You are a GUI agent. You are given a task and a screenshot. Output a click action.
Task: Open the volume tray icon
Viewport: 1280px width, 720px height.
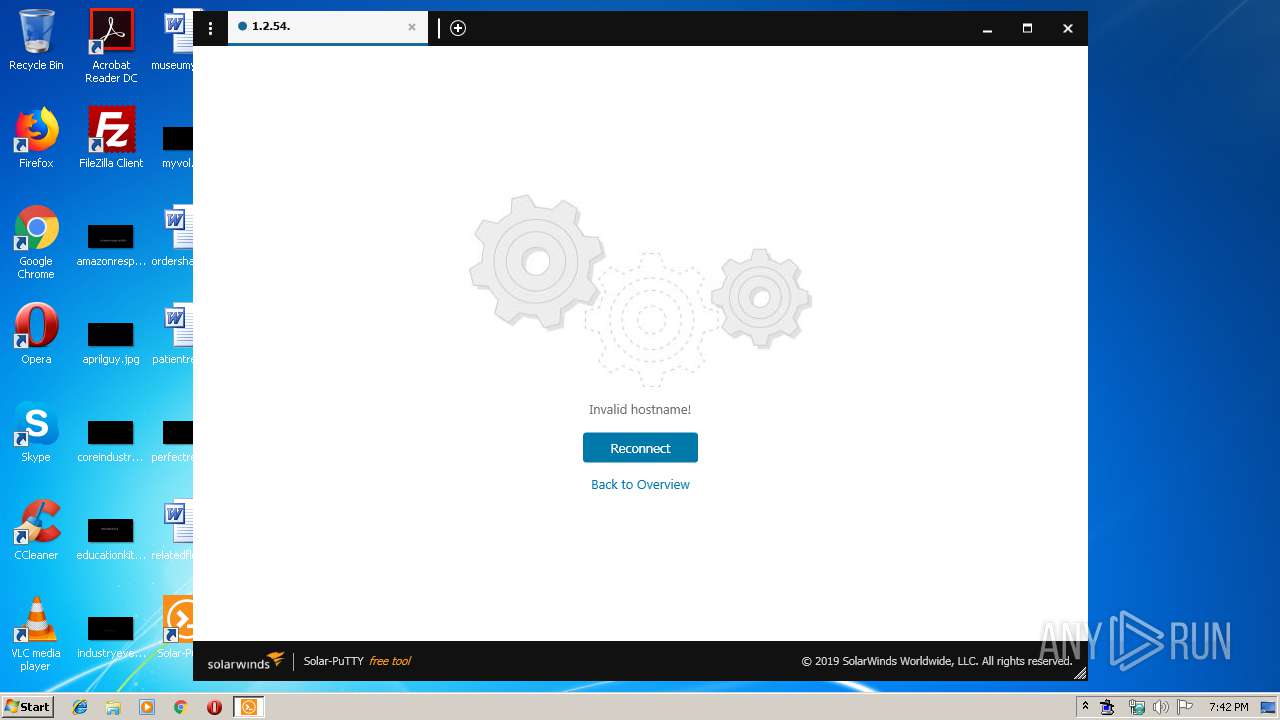pos(1161,707)
